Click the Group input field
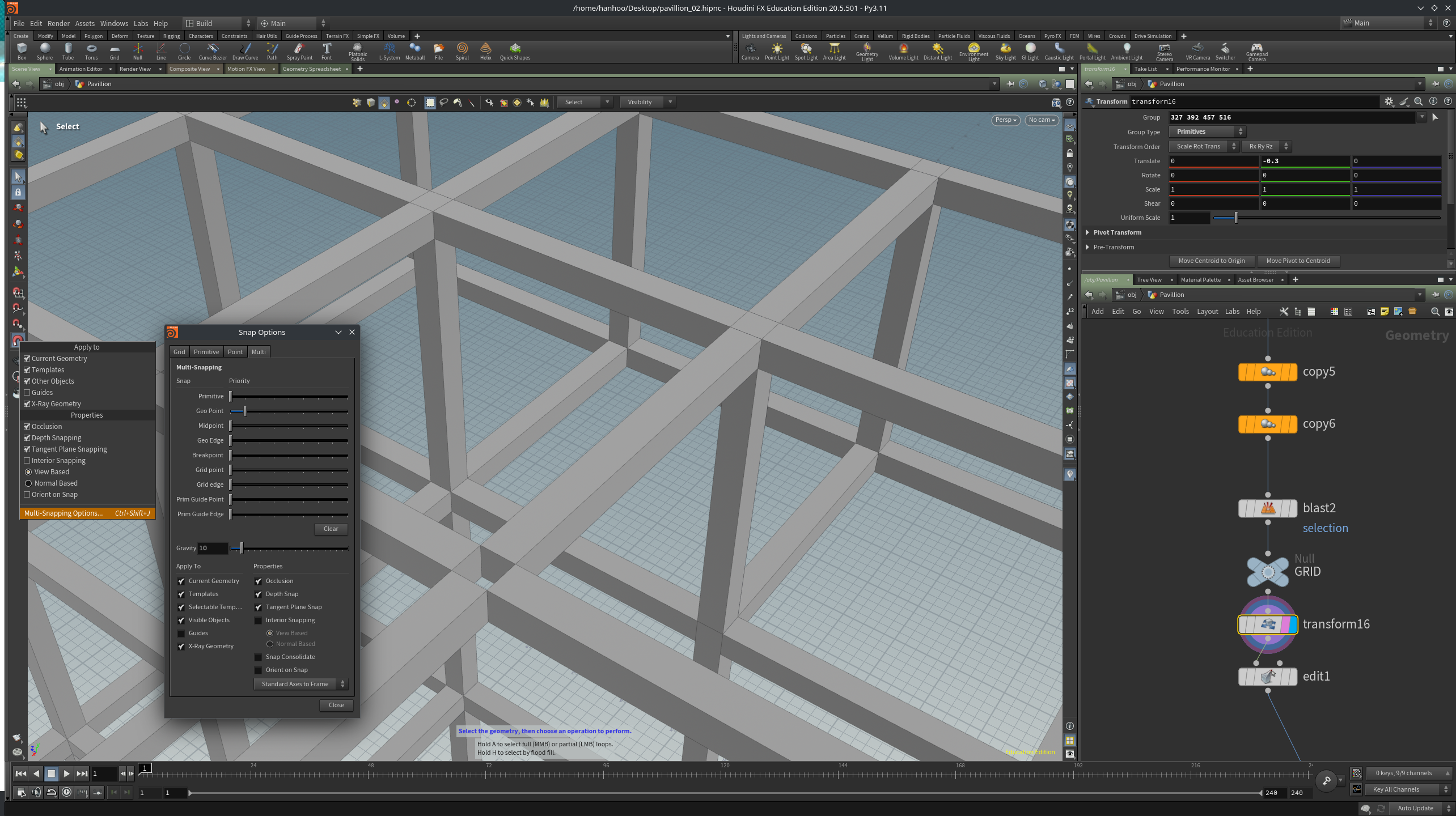This screenshot has height=816, width=1456. (1292, 117)
